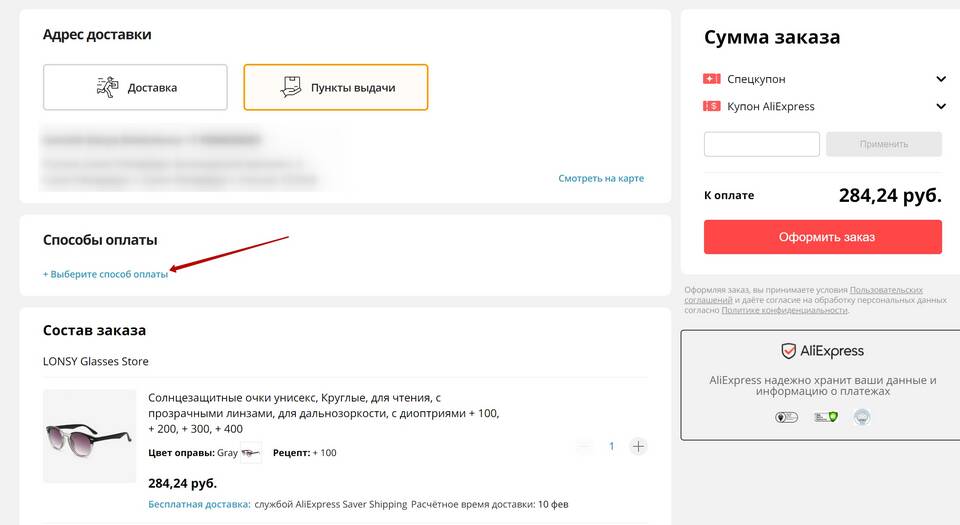Click the red Спецкупон ticket icon
Viewport: 960px width, 525px height.
point(711,79)
